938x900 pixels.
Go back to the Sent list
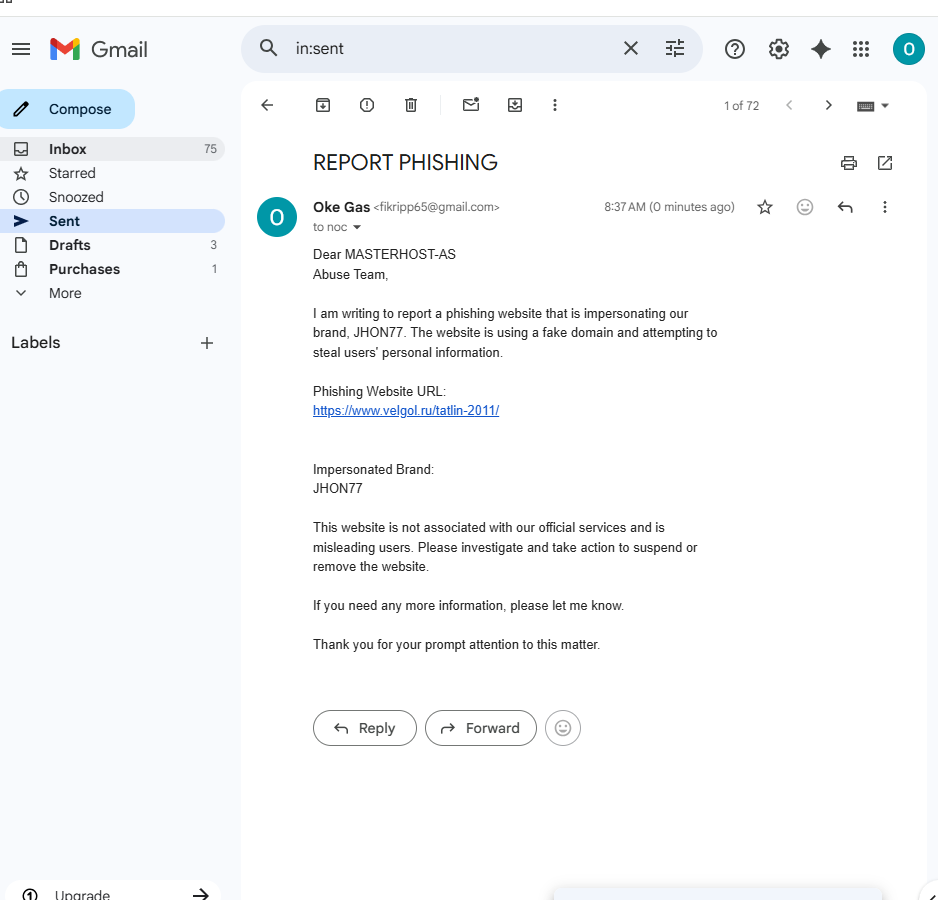coord(267,105)
